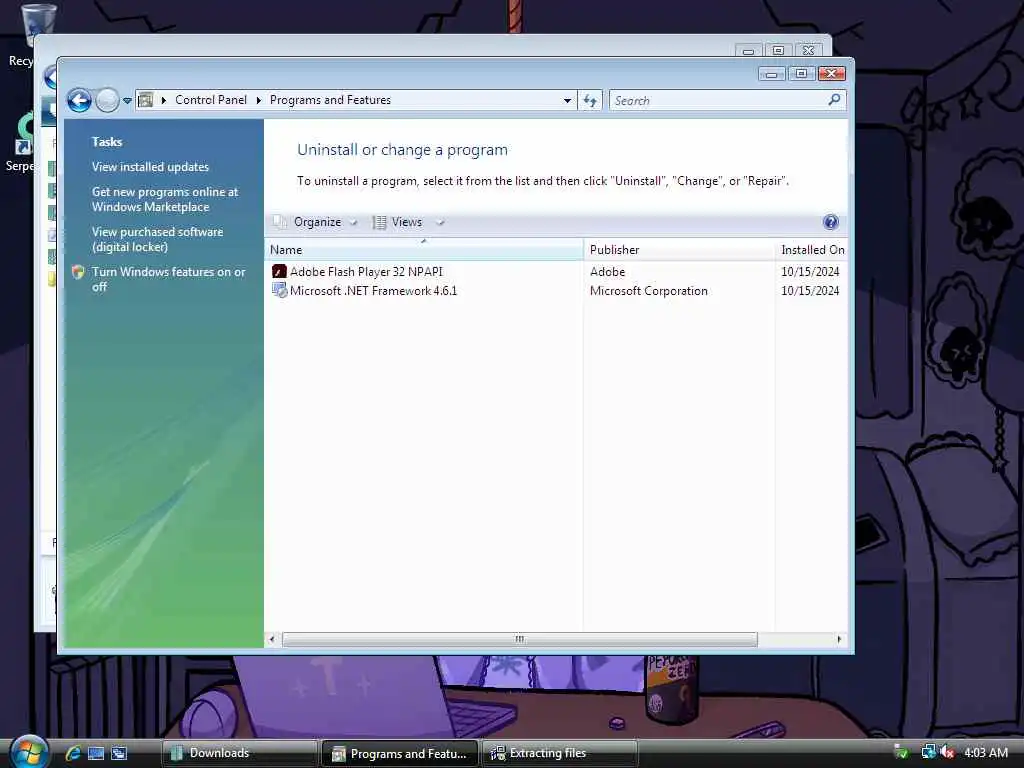
Task: Click the blue Help question mark icon
Action: click(830, 222)
